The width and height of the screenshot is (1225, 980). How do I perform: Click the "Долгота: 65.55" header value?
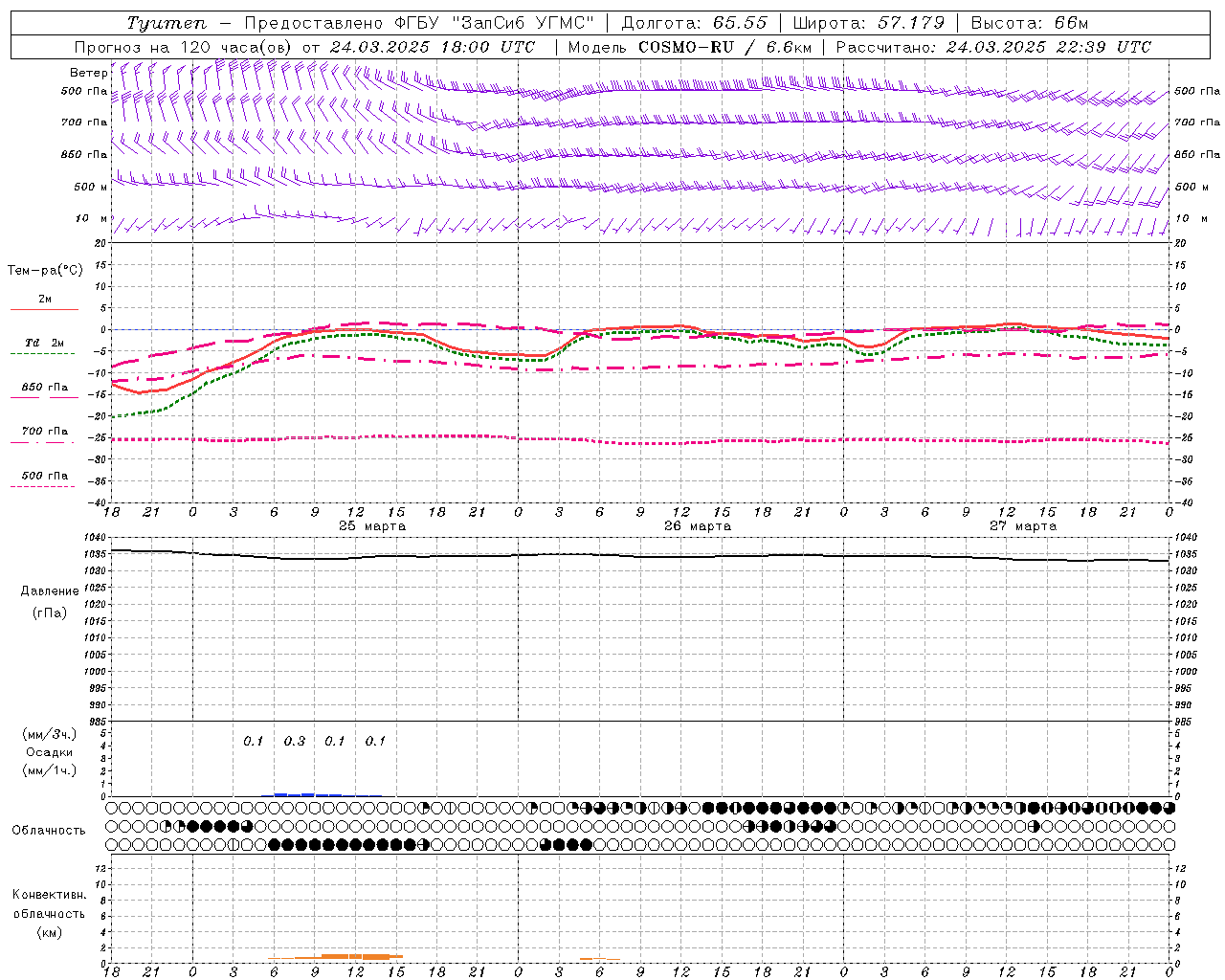695,23
